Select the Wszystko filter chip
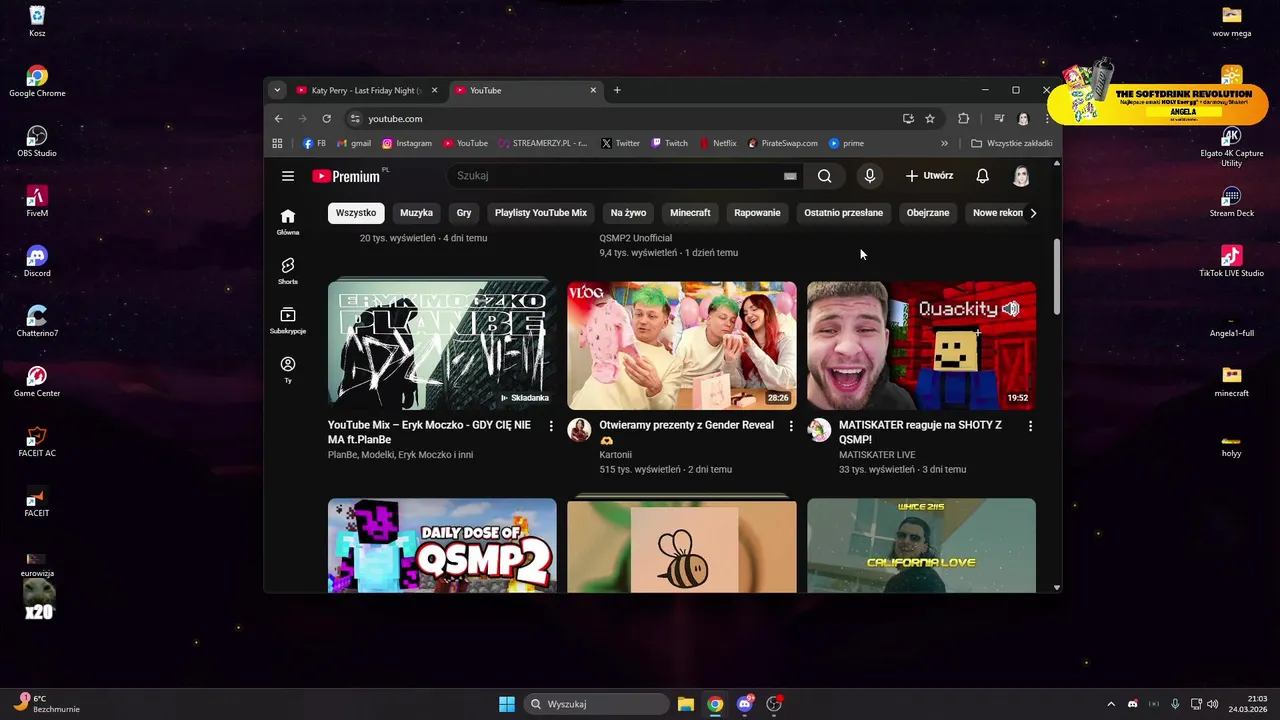The height and width of the screenshot is (720, 1280). click(x=356, y=213)
